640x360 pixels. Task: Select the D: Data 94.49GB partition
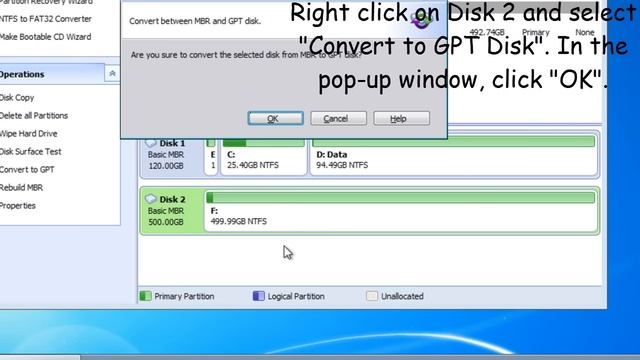(x=453, y=157)
